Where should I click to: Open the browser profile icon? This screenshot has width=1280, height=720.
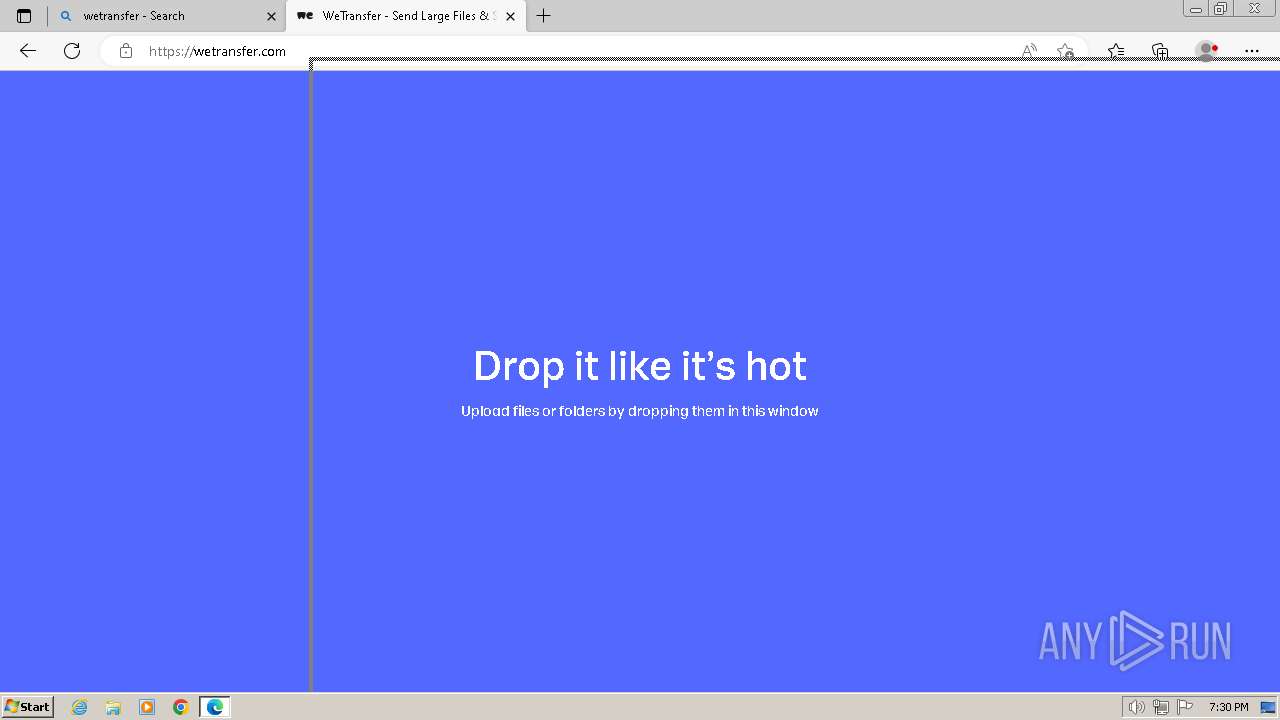pos(1207,51)
